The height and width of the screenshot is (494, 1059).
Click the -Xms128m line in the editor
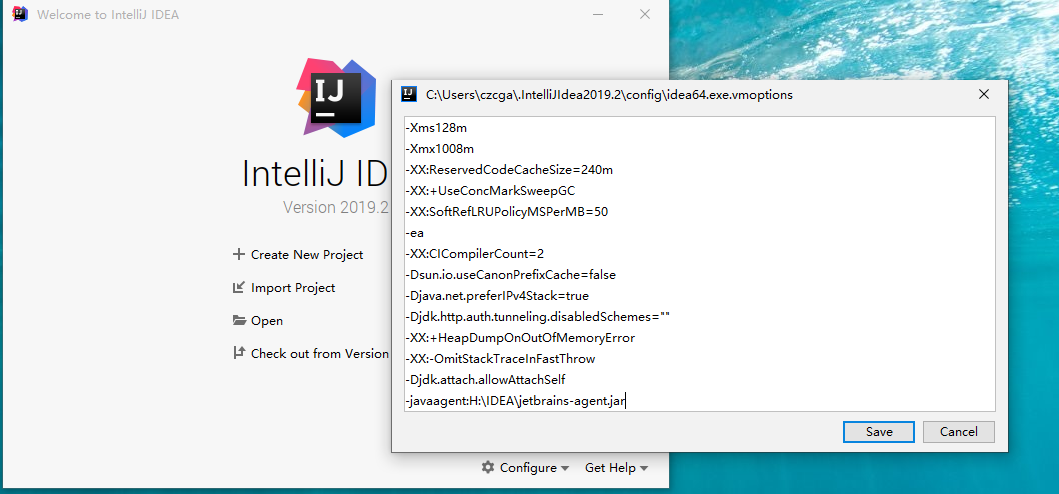coord(436,128)
